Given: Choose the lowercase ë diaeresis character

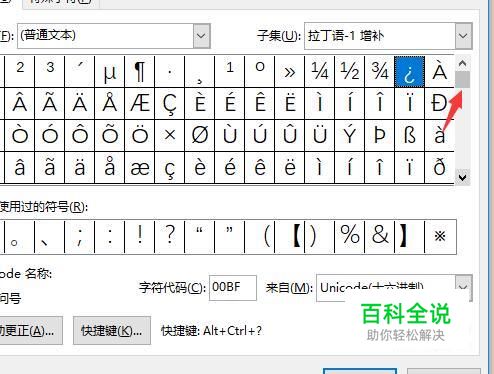Looking at the screenshot, I should click(290, 167).
